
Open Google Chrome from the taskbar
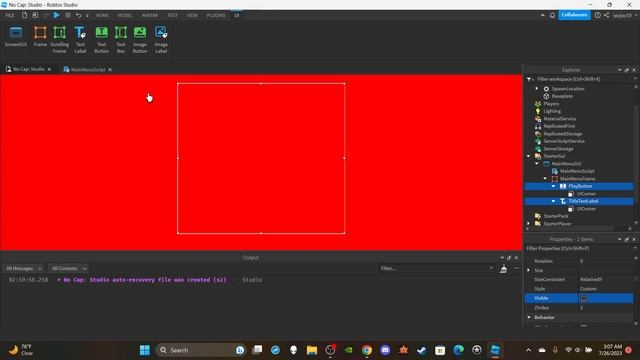367,350
